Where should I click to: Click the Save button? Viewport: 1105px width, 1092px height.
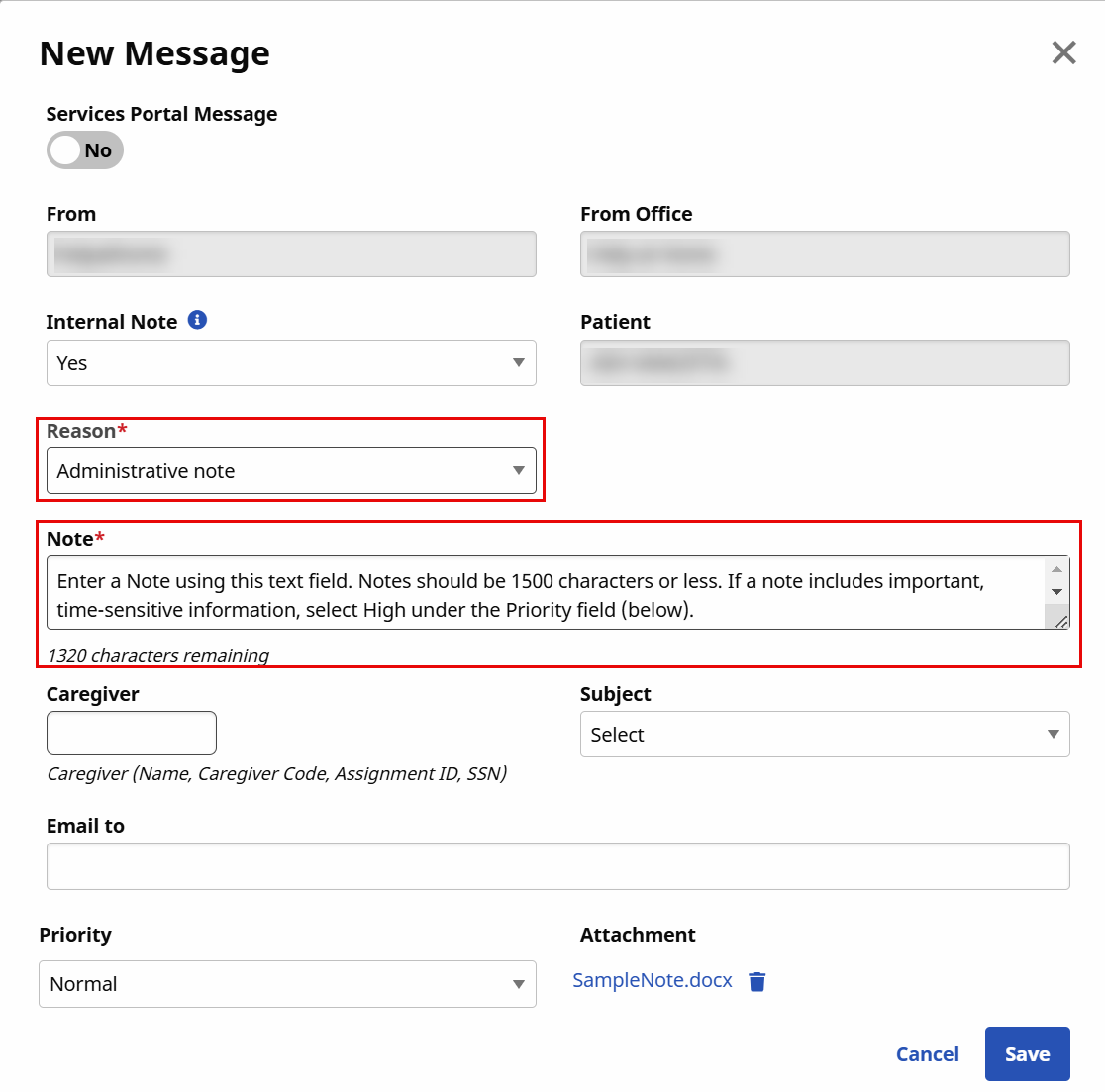1027,1054
